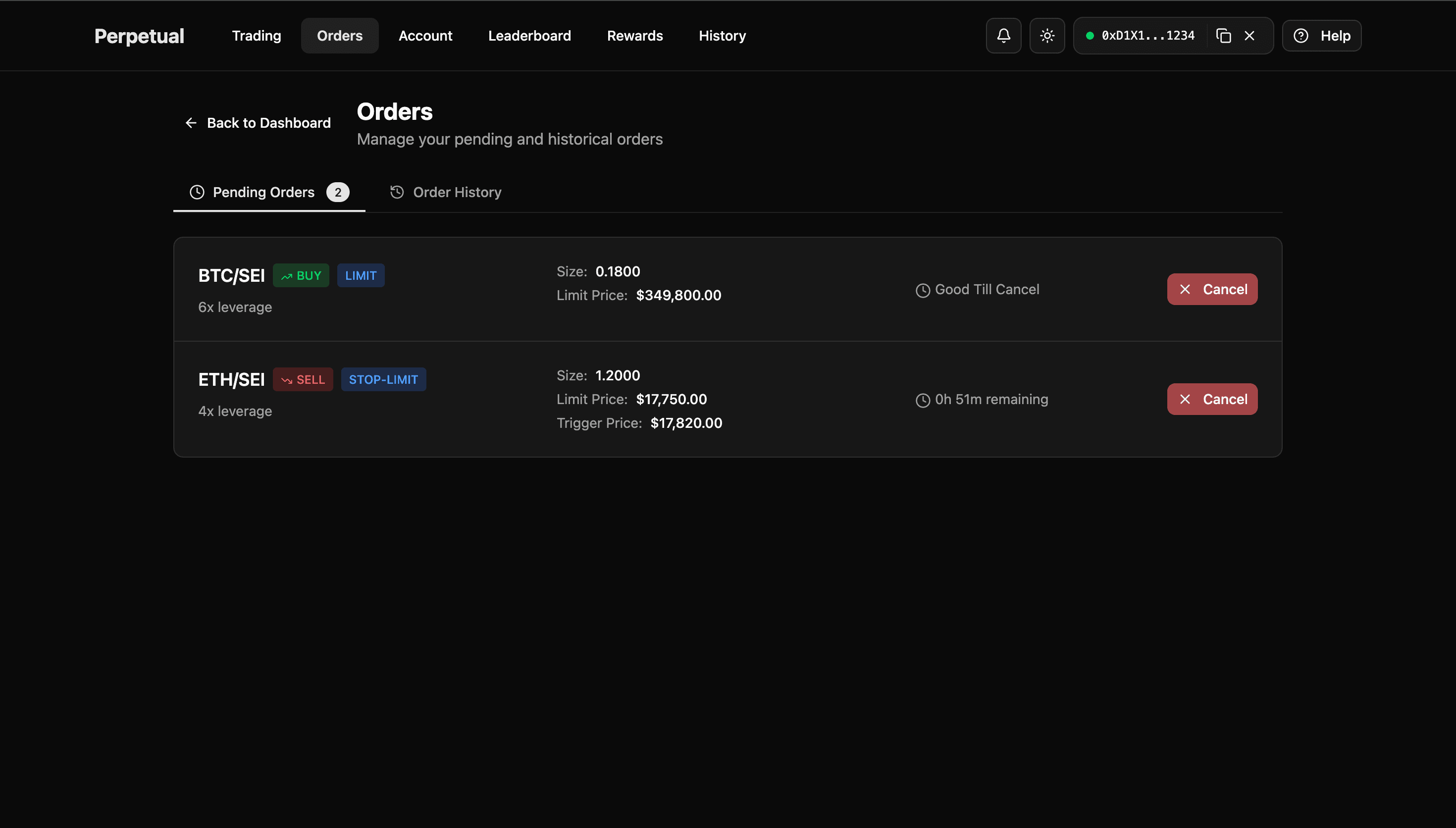Viewport: 1456px width, 828px height.
Task: Copy wallet address with copy icon
Action: [x=1223, y=36]
